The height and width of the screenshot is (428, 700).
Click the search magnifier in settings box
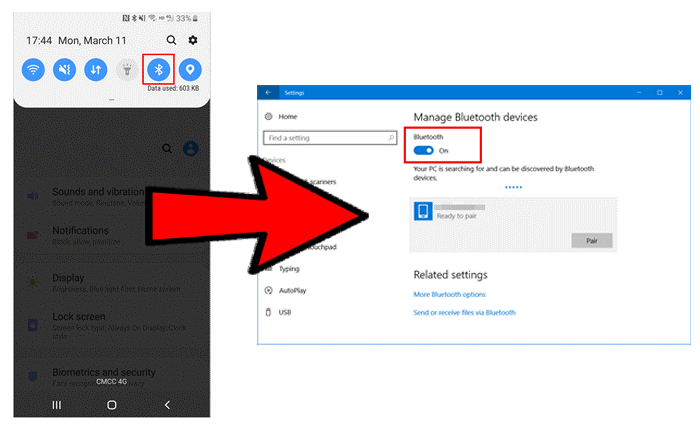click(x=391, y=138)
